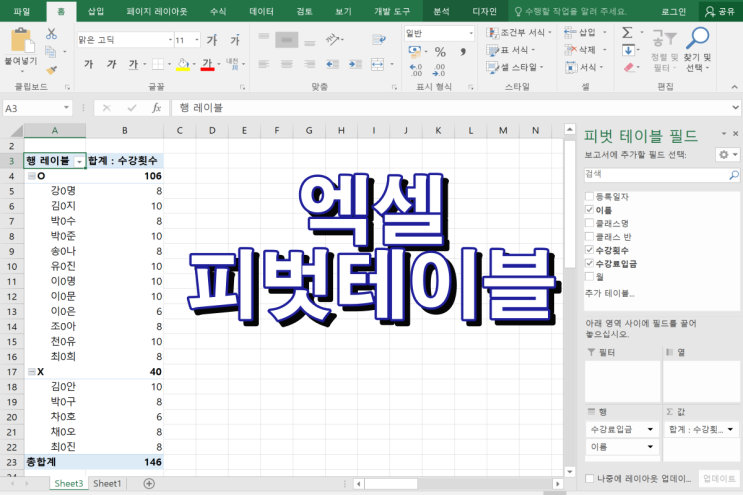This screenshot has width=743, height=495.
Task: Uncheck the 이름 field checkbox
Action: point(590,211)
